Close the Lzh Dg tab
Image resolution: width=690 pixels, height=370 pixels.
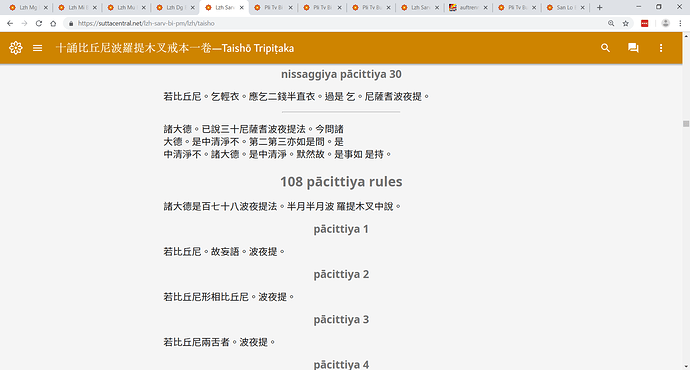[192, 7]
